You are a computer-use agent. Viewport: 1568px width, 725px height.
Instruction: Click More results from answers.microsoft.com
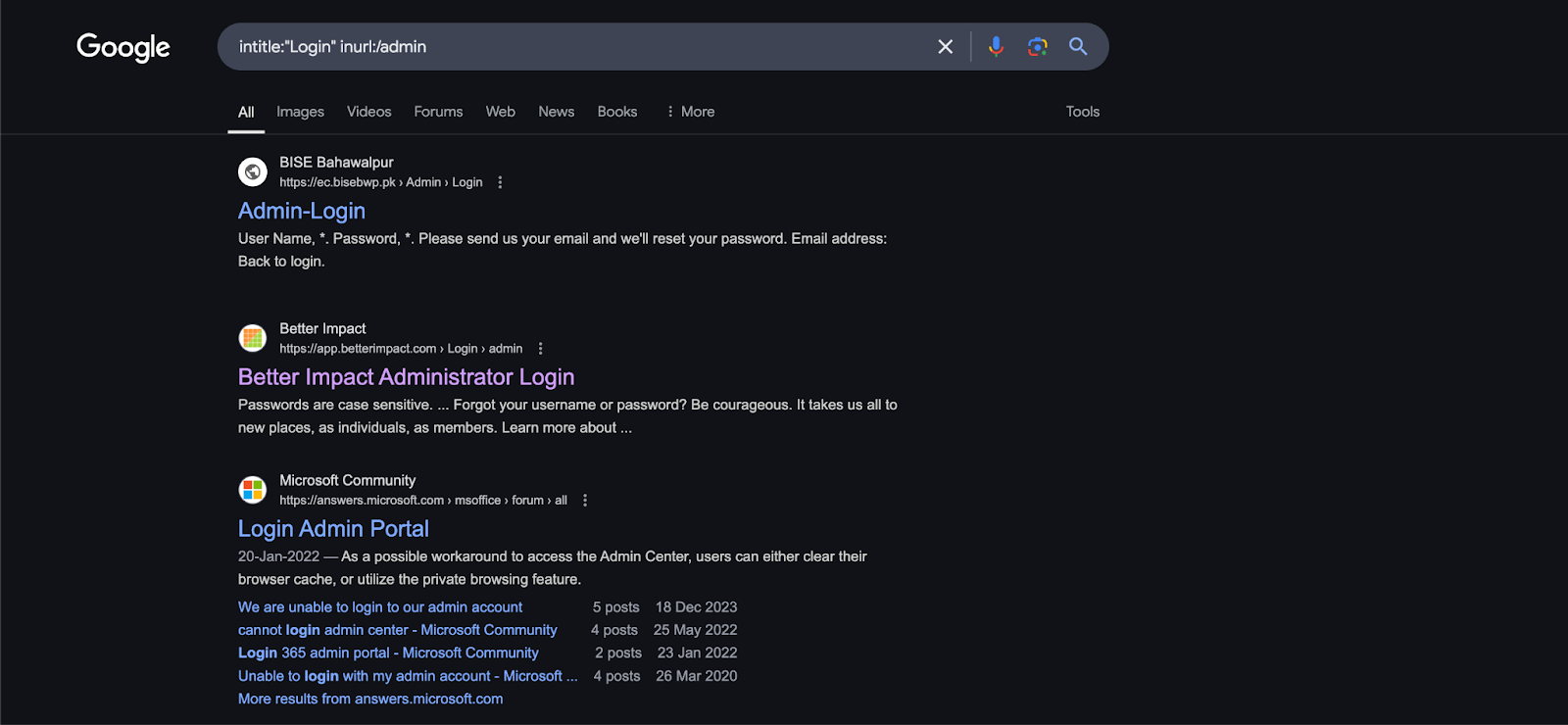[370, 699]
